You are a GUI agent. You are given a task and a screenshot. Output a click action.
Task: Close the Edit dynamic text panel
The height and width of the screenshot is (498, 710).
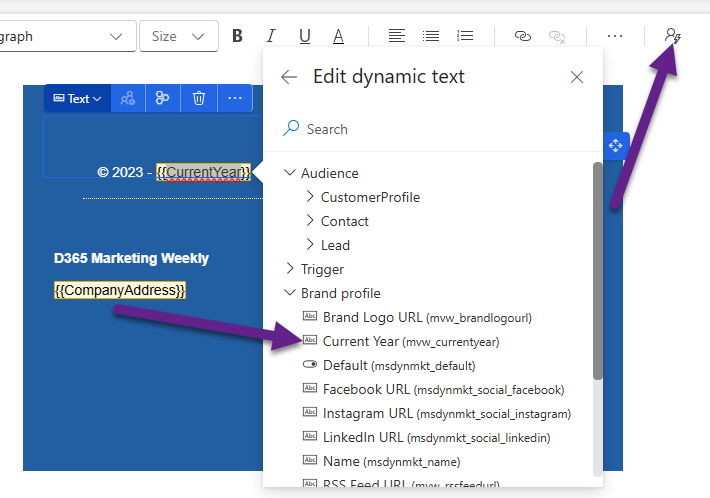click(x=576, y=77)
